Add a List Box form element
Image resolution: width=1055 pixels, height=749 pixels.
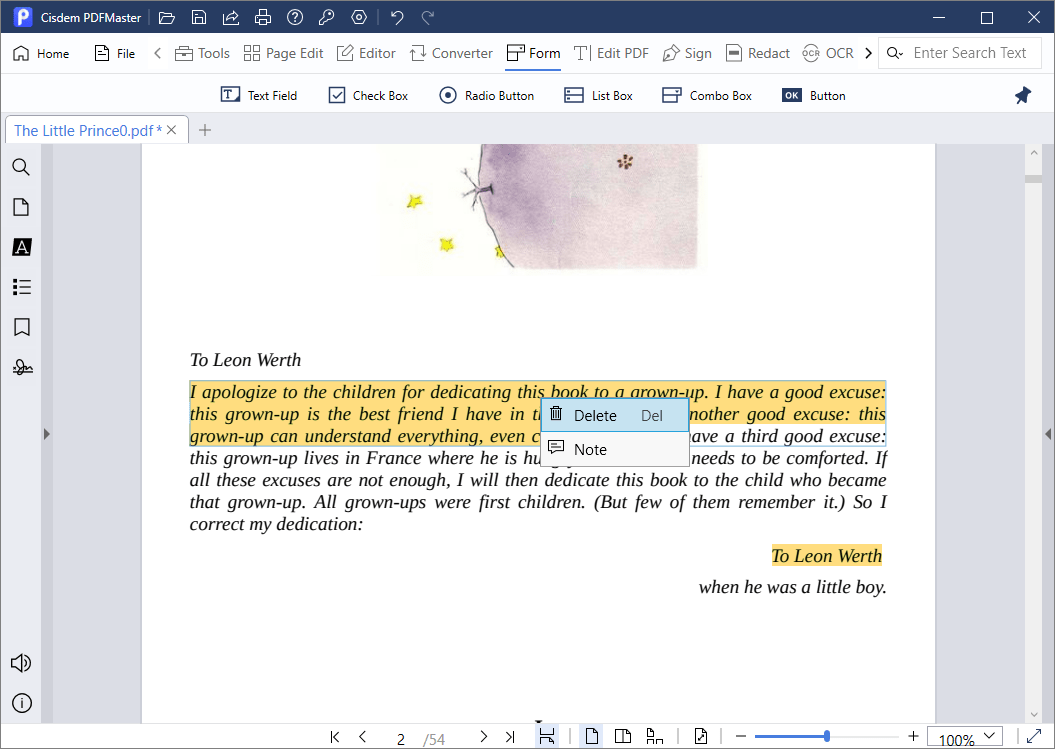pos(599,96)
